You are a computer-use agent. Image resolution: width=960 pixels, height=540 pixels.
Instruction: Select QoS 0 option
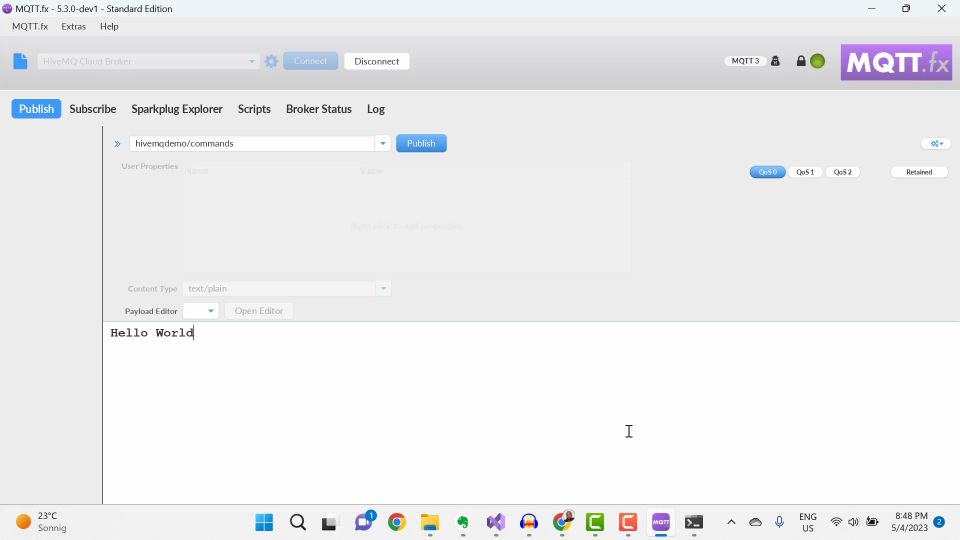tap(767, 172)
